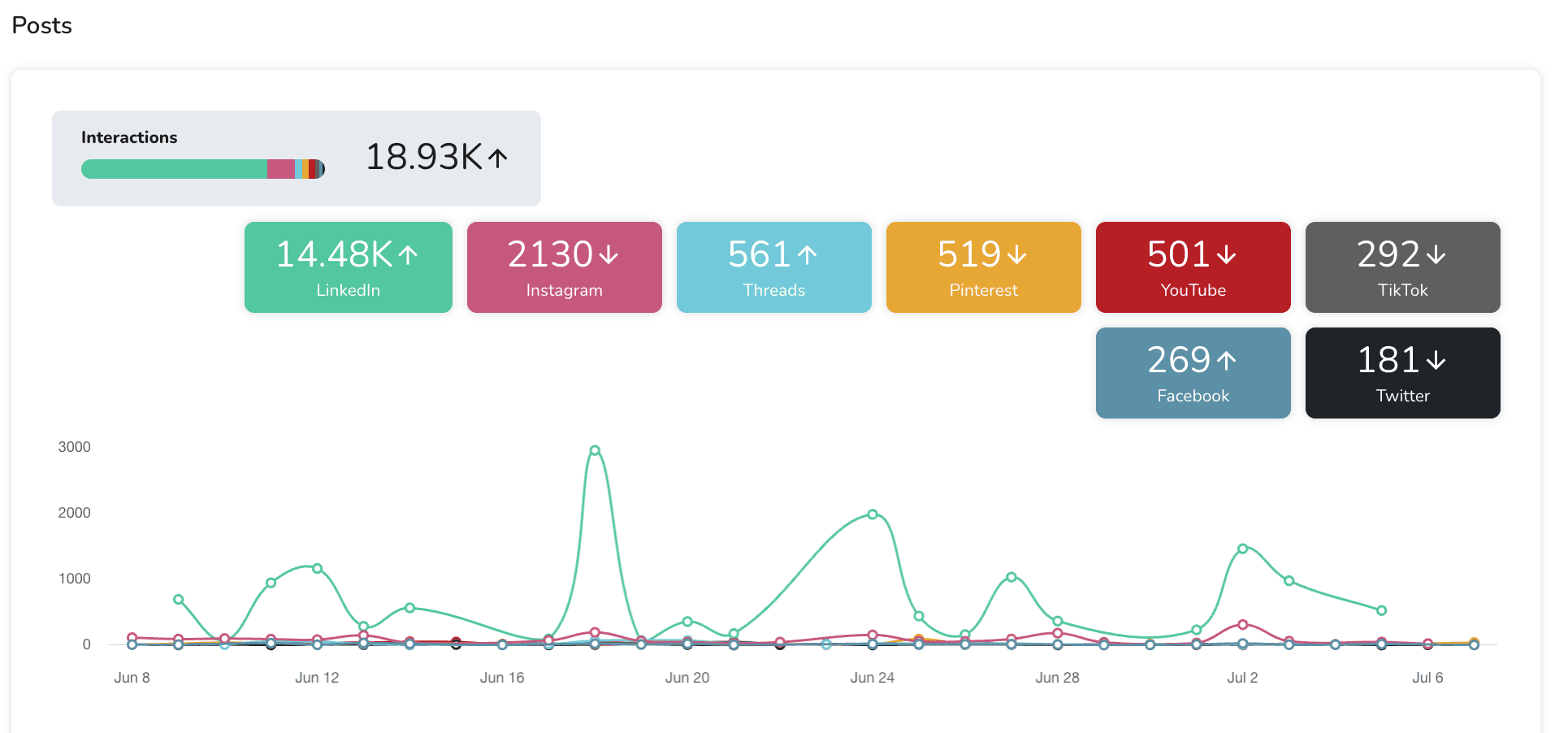Click the TikTok 292 interactions card
This screenshot has width=1568, height=733.
[1402, 267]
